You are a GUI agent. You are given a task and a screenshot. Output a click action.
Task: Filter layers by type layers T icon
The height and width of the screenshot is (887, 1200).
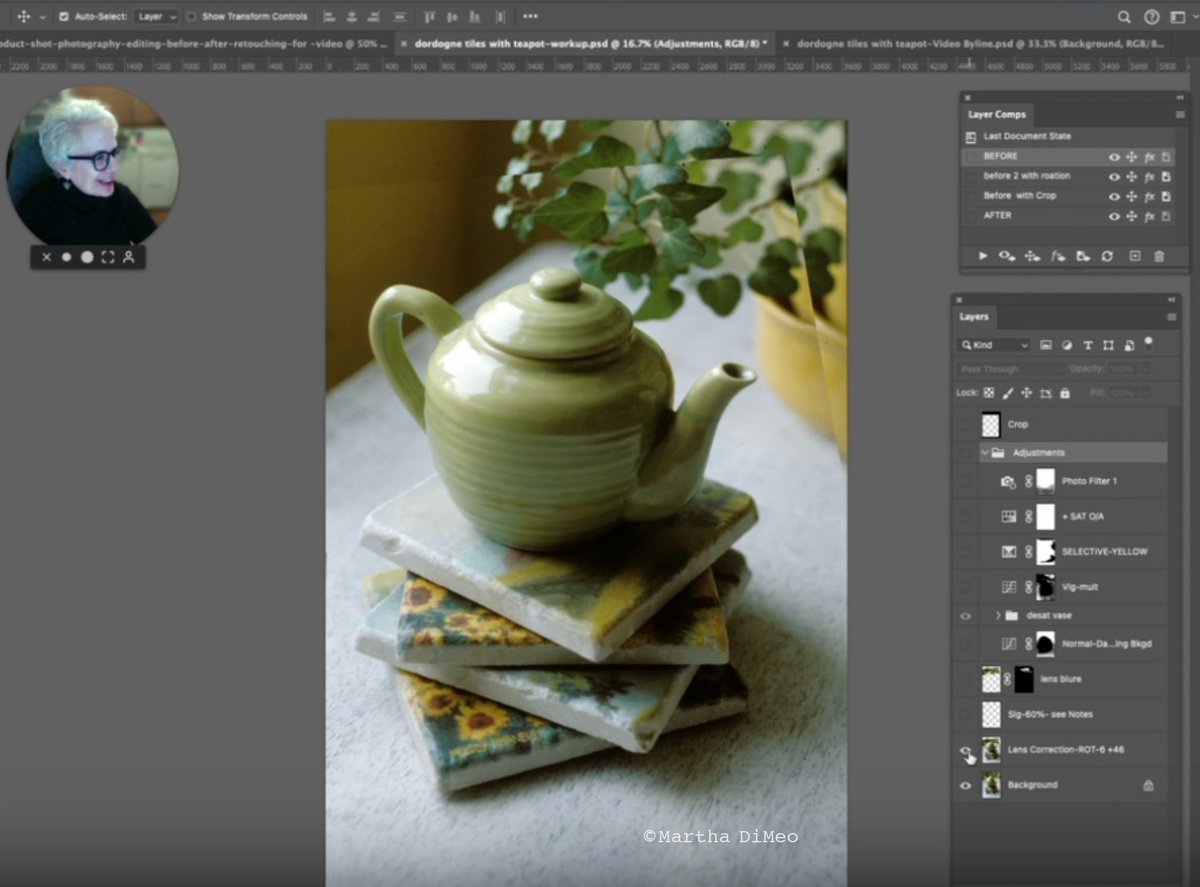1088,345
